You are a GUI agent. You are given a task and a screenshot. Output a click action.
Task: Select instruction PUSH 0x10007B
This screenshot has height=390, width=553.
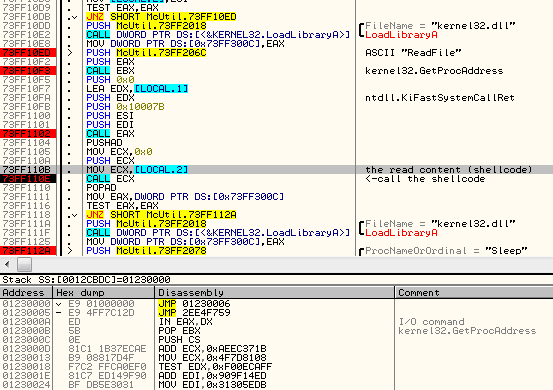(125, 107)
